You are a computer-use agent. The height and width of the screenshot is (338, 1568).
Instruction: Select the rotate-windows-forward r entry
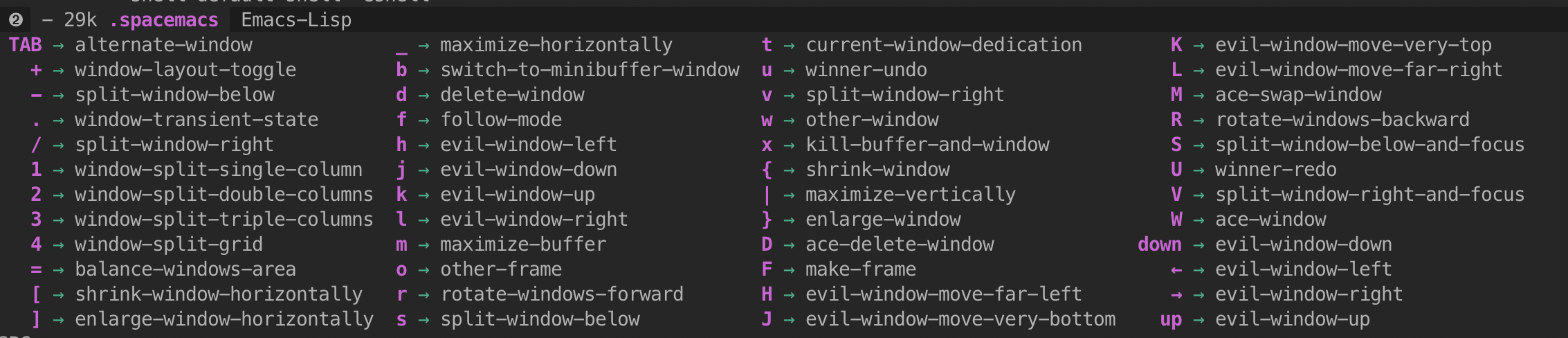(540, 294)
